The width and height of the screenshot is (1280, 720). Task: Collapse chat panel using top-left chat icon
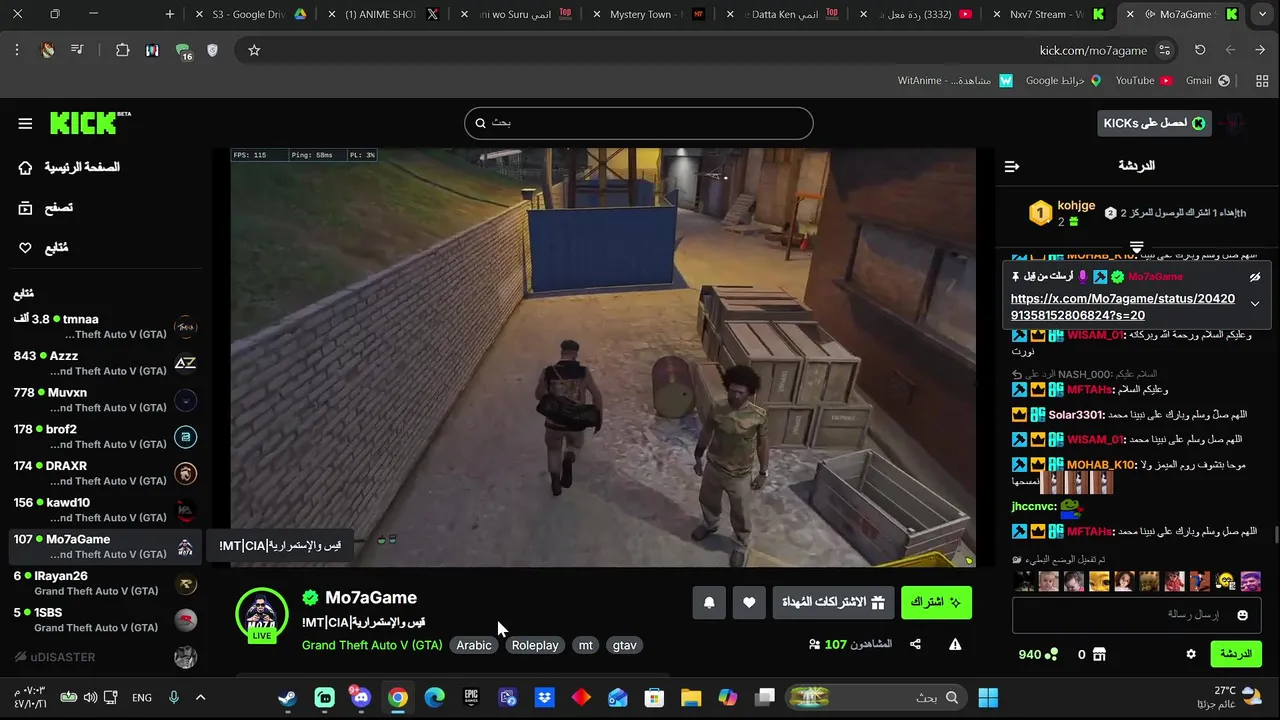tap(1012, 166)
